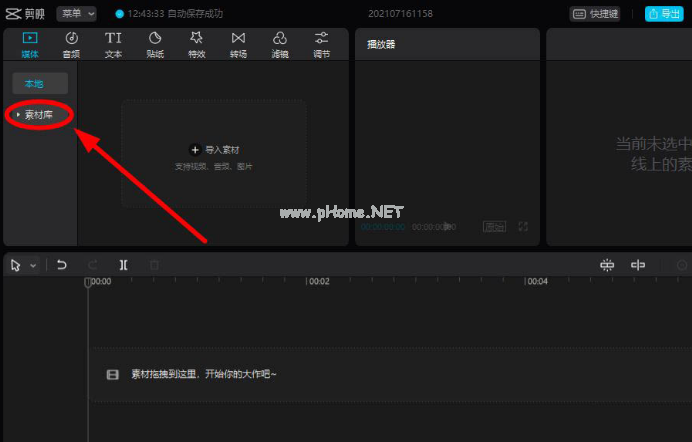Viewport: 692px width, 442px height.
Task: Click the 00:02 mark on timeline ruler
Action: tap(318, 282)
